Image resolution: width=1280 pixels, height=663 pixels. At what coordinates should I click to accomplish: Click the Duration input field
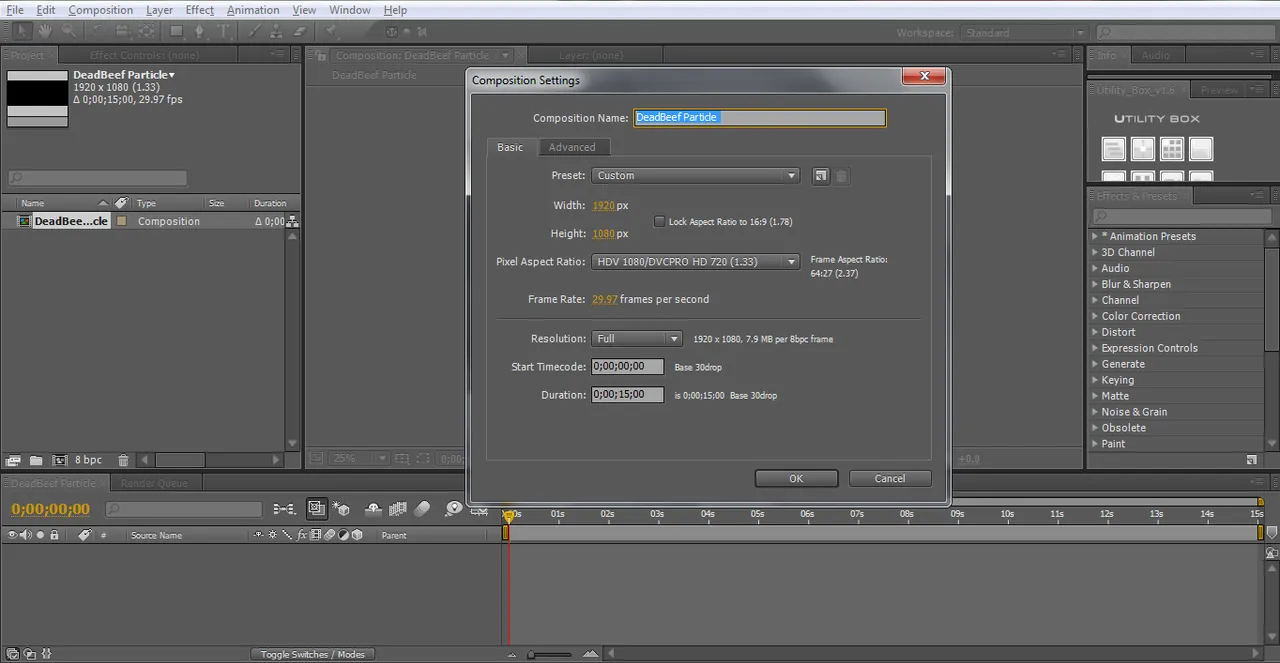[627, 395]
